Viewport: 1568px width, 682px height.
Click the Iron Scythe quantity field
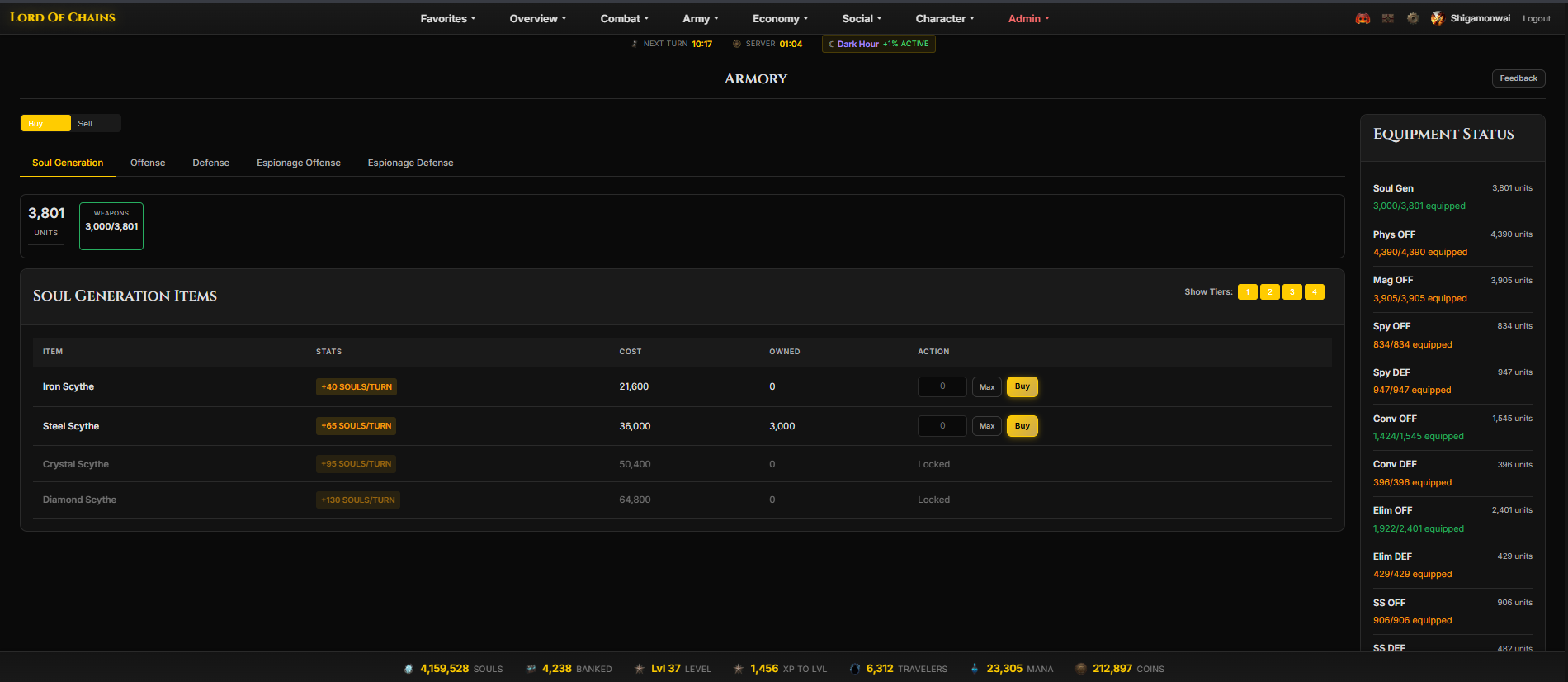click(942, 386)
